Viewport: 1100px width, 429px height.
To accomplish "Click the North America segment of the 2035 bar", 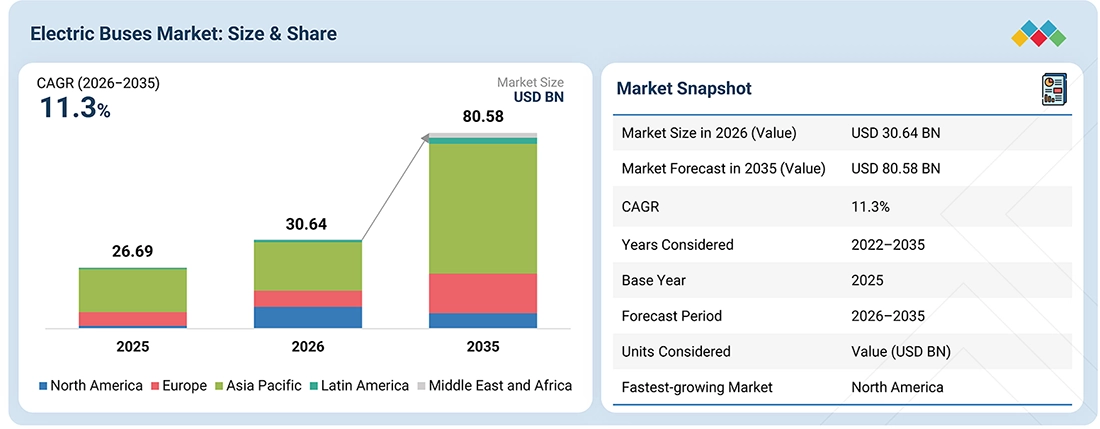I will tap(483, 320).
